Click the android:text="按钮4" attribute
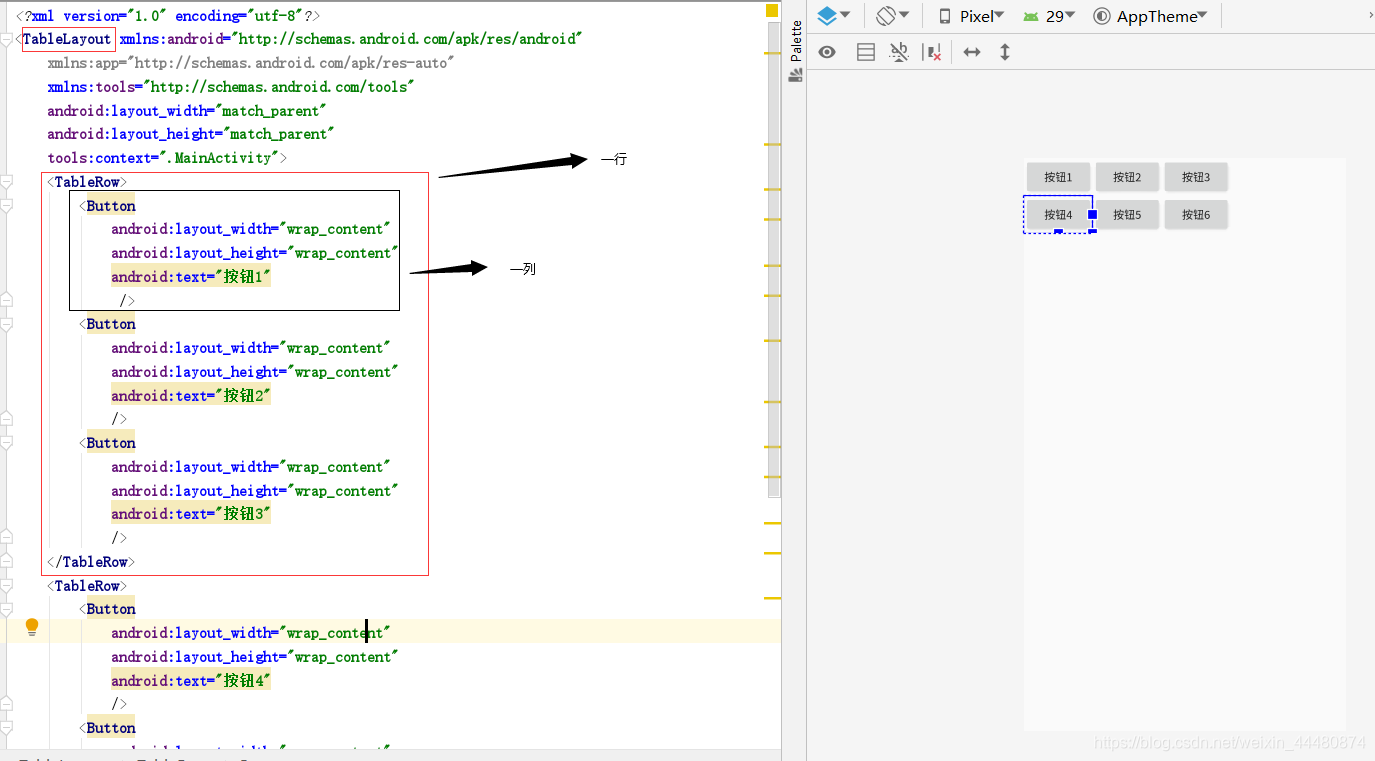Image resolution: width=1375 pixels, height=761 pixels. (191, 681)
